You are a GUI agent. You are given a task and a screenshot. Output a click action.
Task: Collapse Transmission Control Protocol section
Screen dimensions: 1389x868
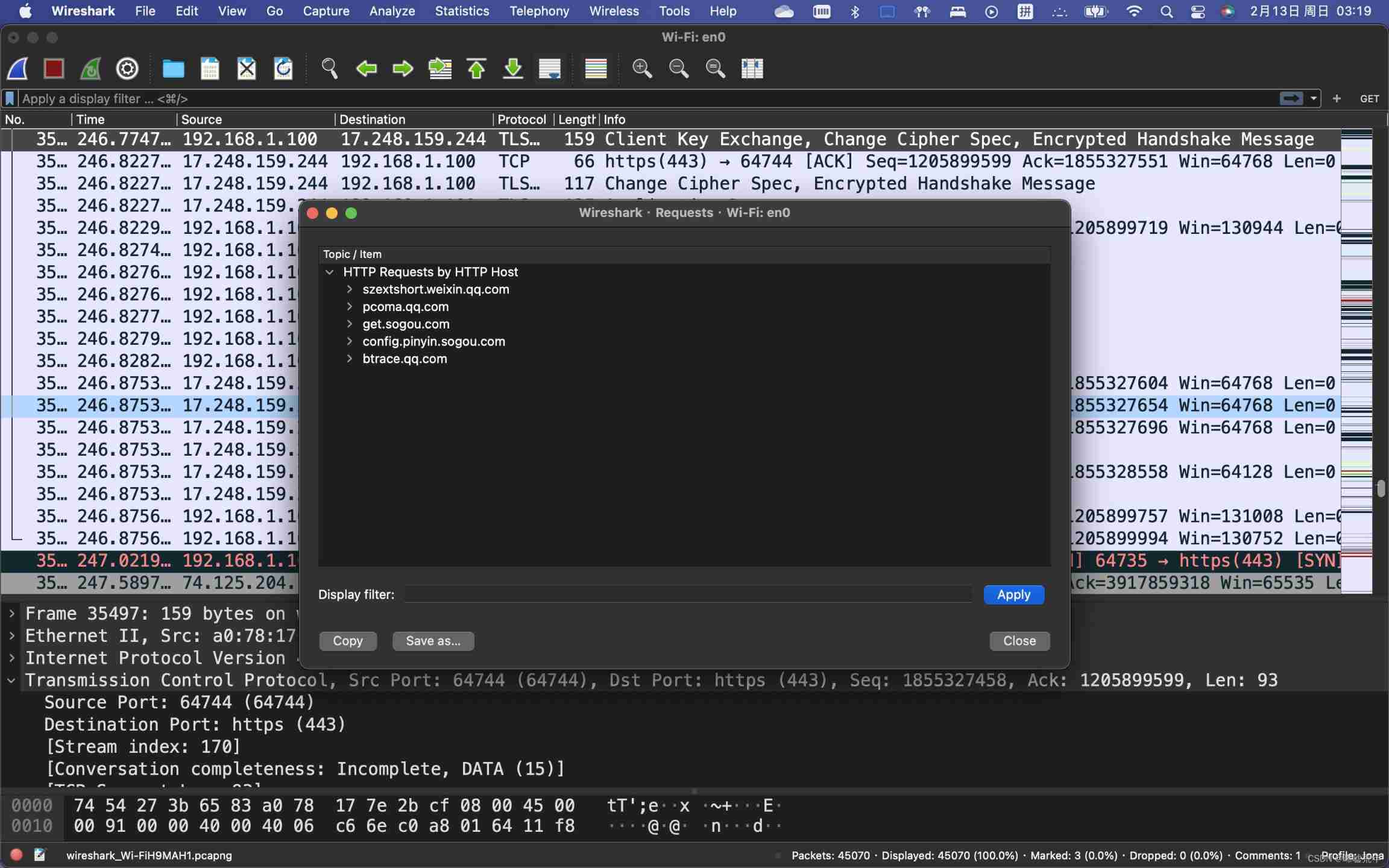pos(11,681)
